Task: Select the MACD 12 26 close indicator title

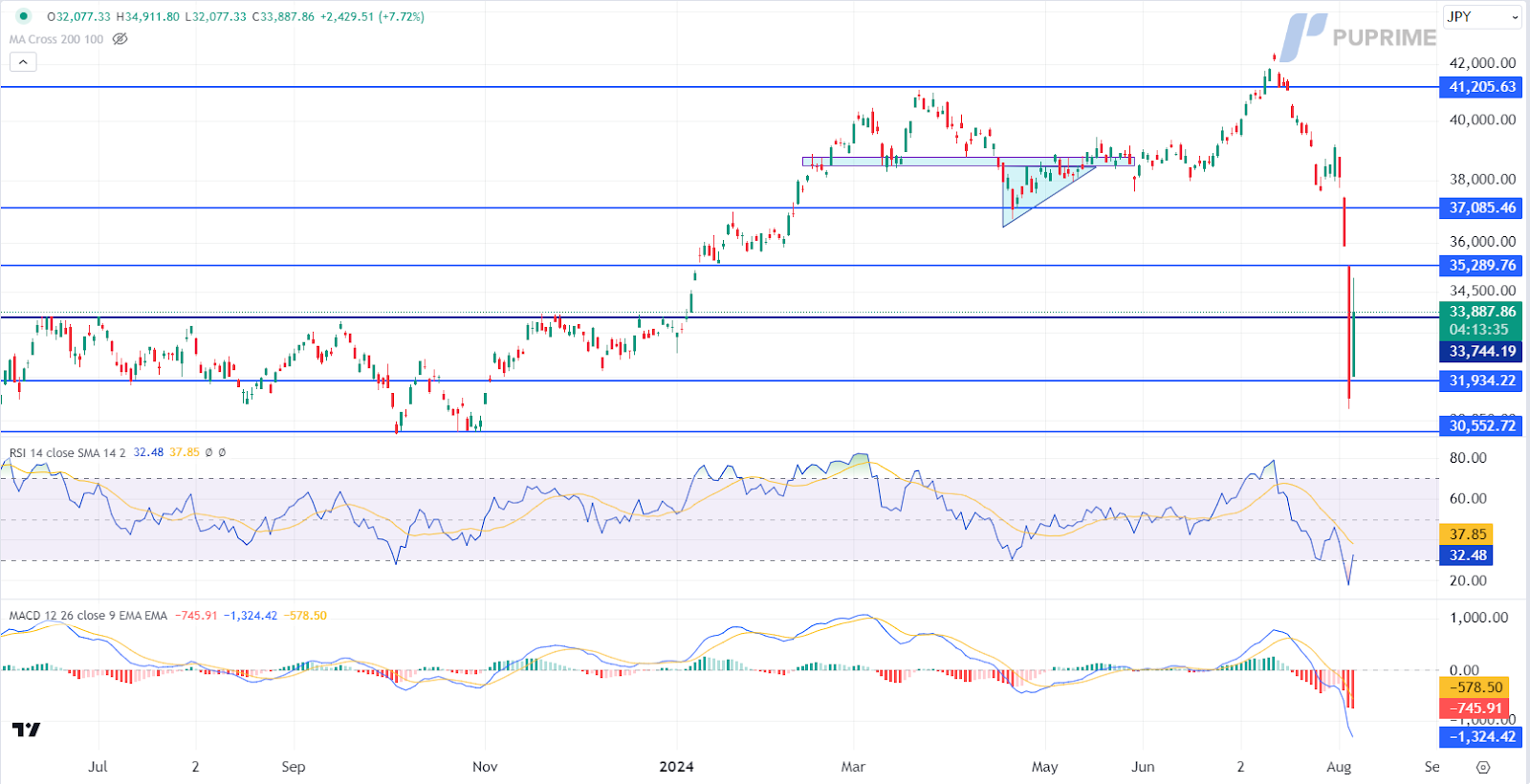Action: coord(88,616)
